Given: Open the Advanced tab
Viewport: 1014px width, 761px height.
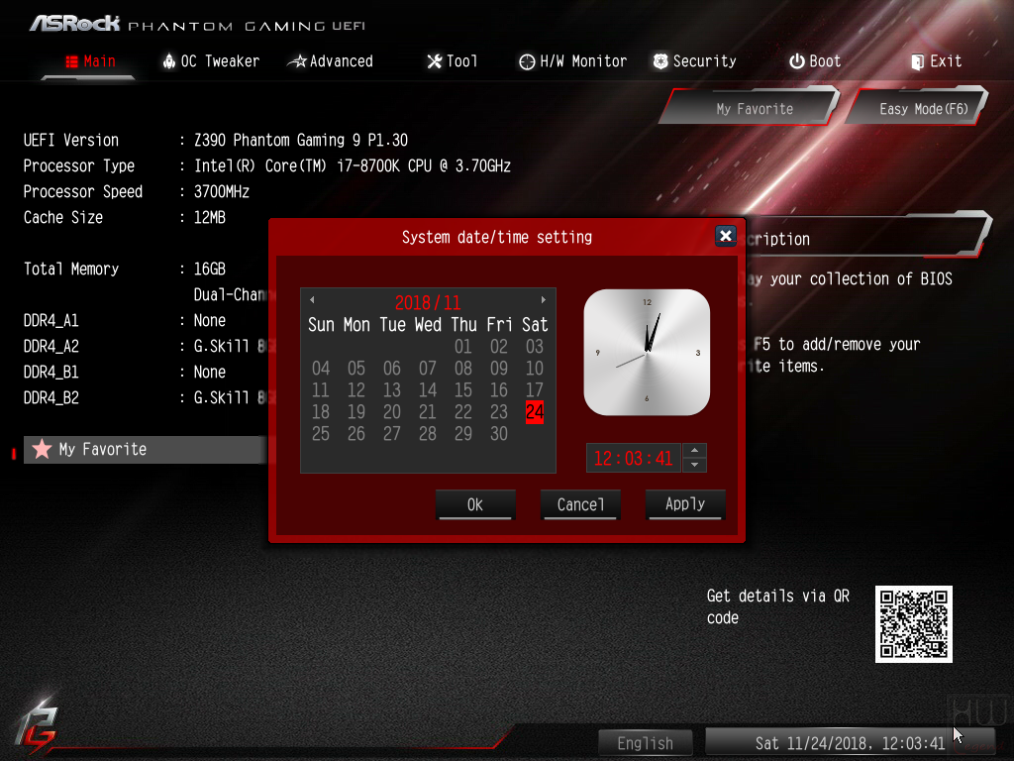Looking at the screenshot, I should tap(330, 61).
